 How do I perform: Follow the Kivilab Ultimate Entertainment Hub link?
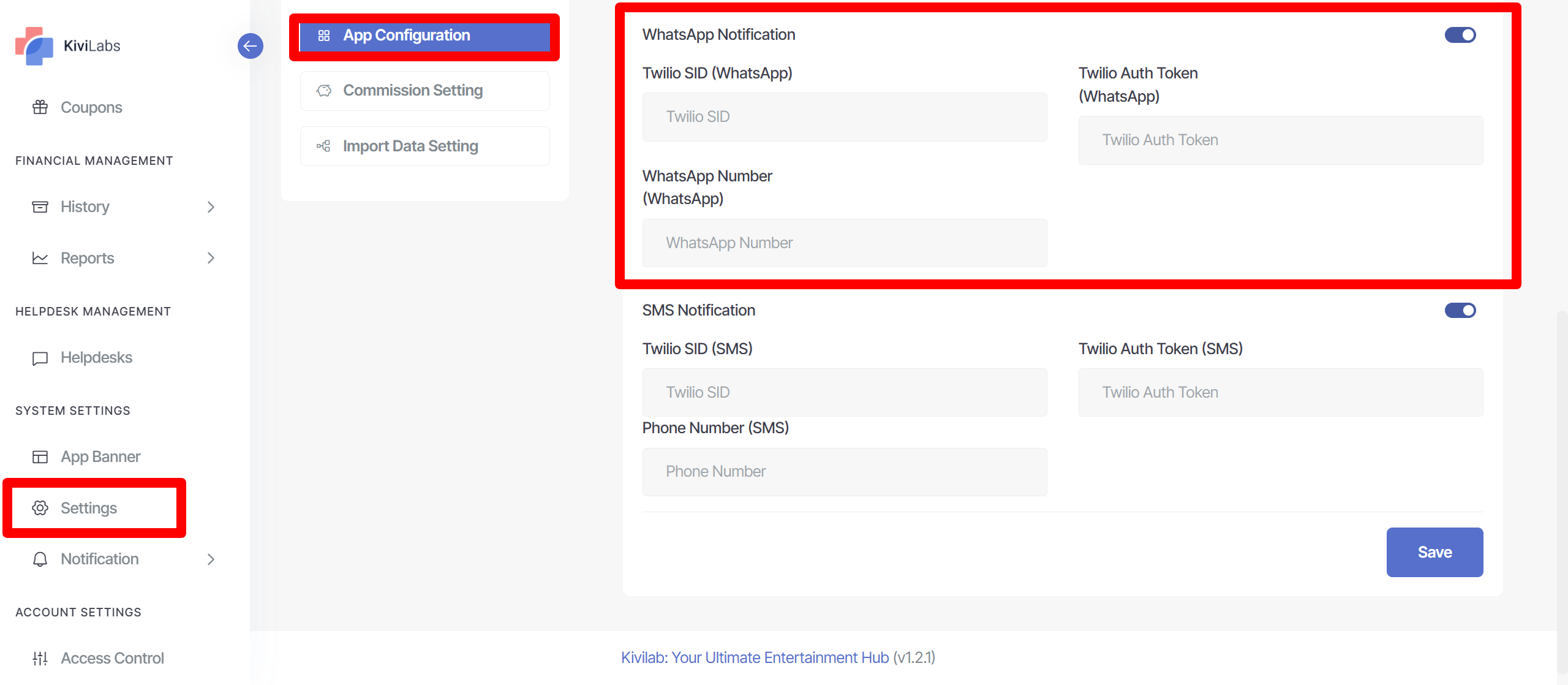pos(755,657)
